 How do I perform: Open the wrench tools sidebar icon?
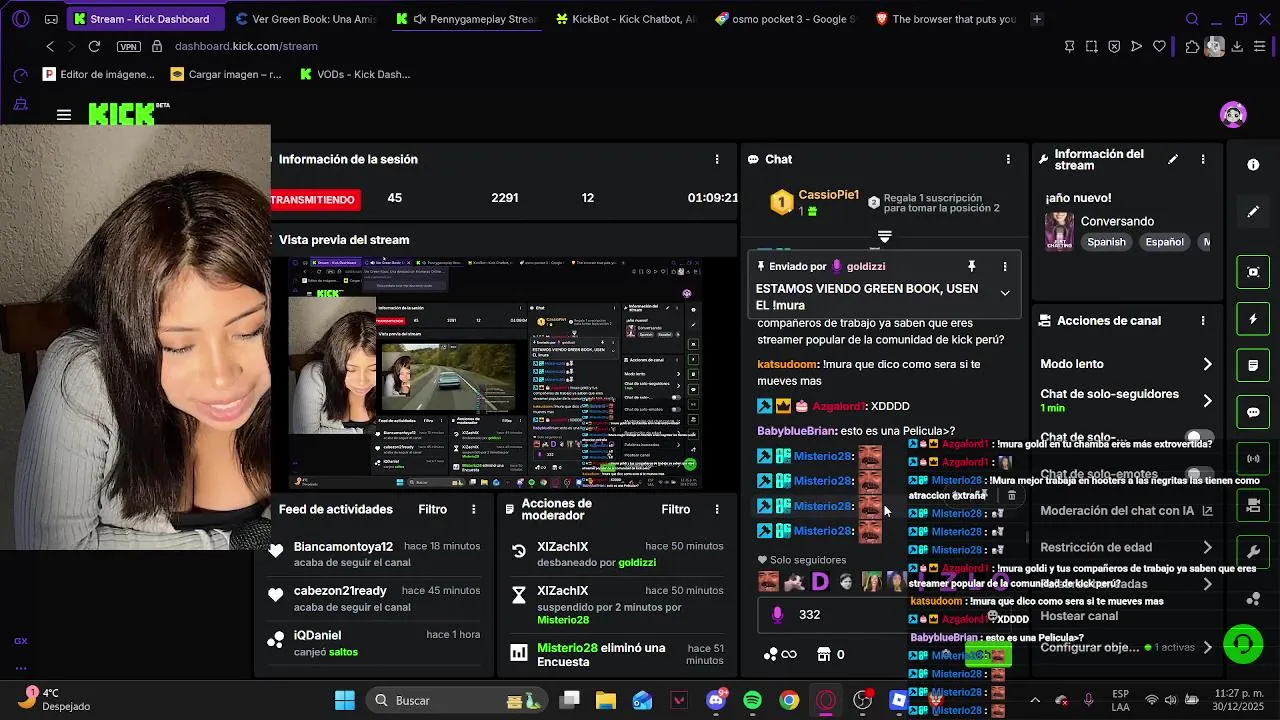click(1253, 552)
